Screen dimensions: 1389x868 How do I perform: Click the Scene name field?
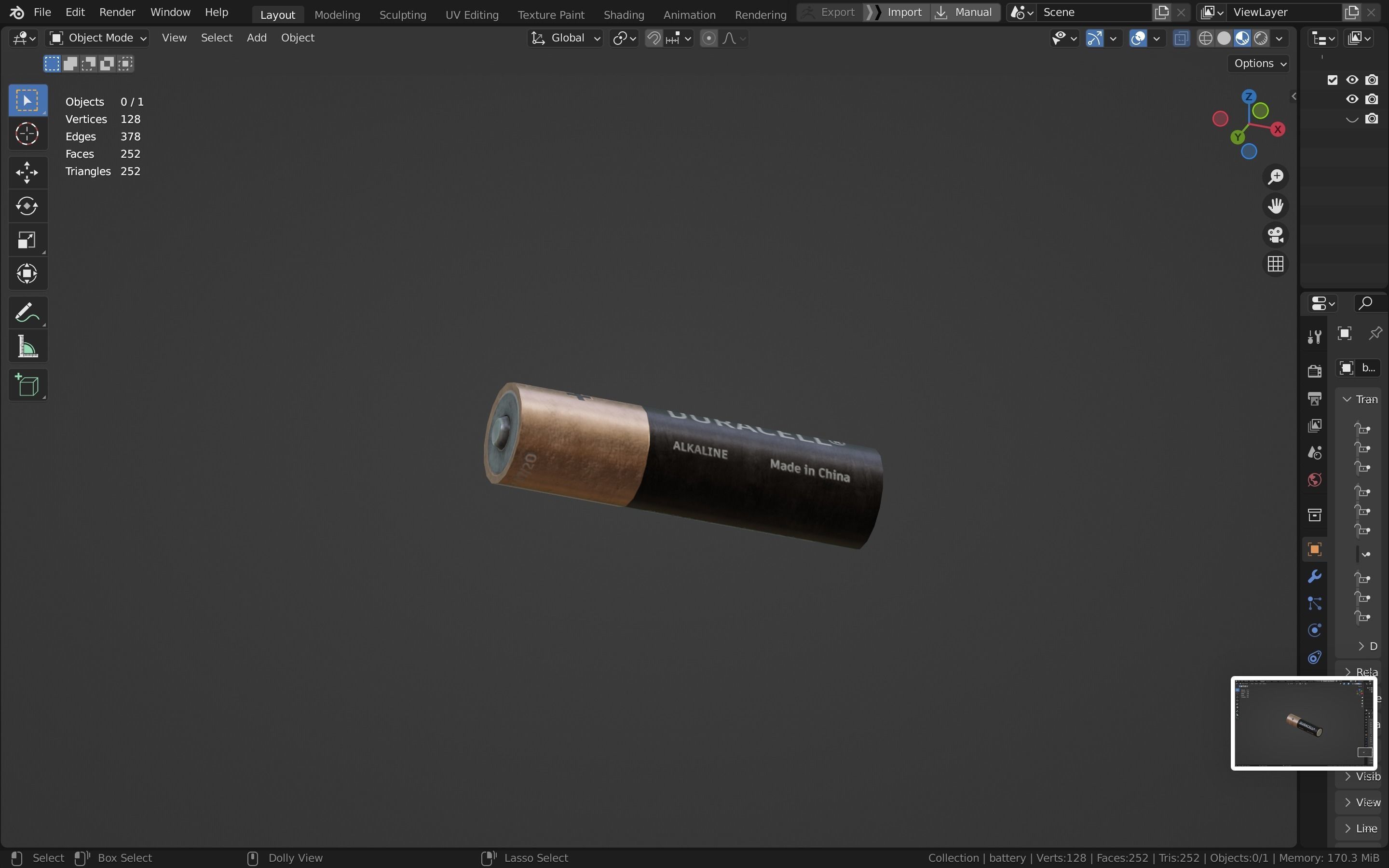coord(1093,12)
